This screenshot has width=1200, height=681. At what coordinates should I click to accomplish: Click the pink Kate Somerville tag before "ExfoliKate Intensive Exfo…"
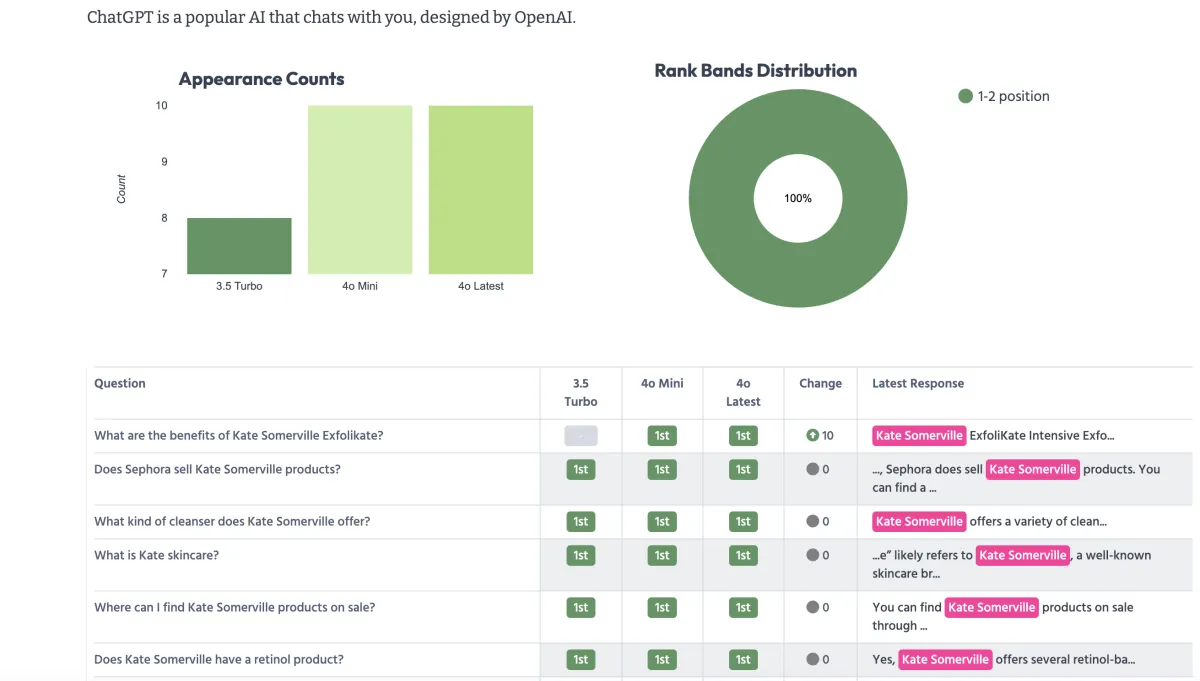click(x=919, y=435)
